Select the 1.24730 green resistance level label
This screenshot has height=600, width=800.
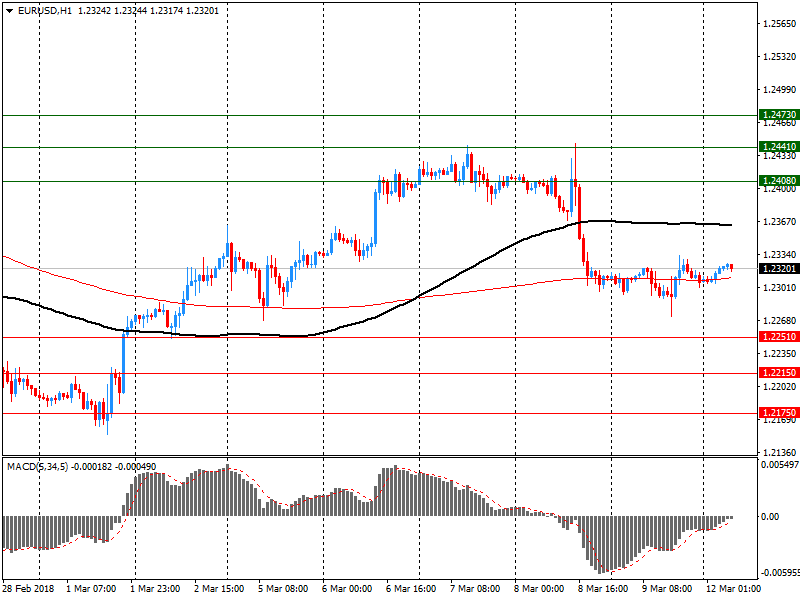[779, 115]
